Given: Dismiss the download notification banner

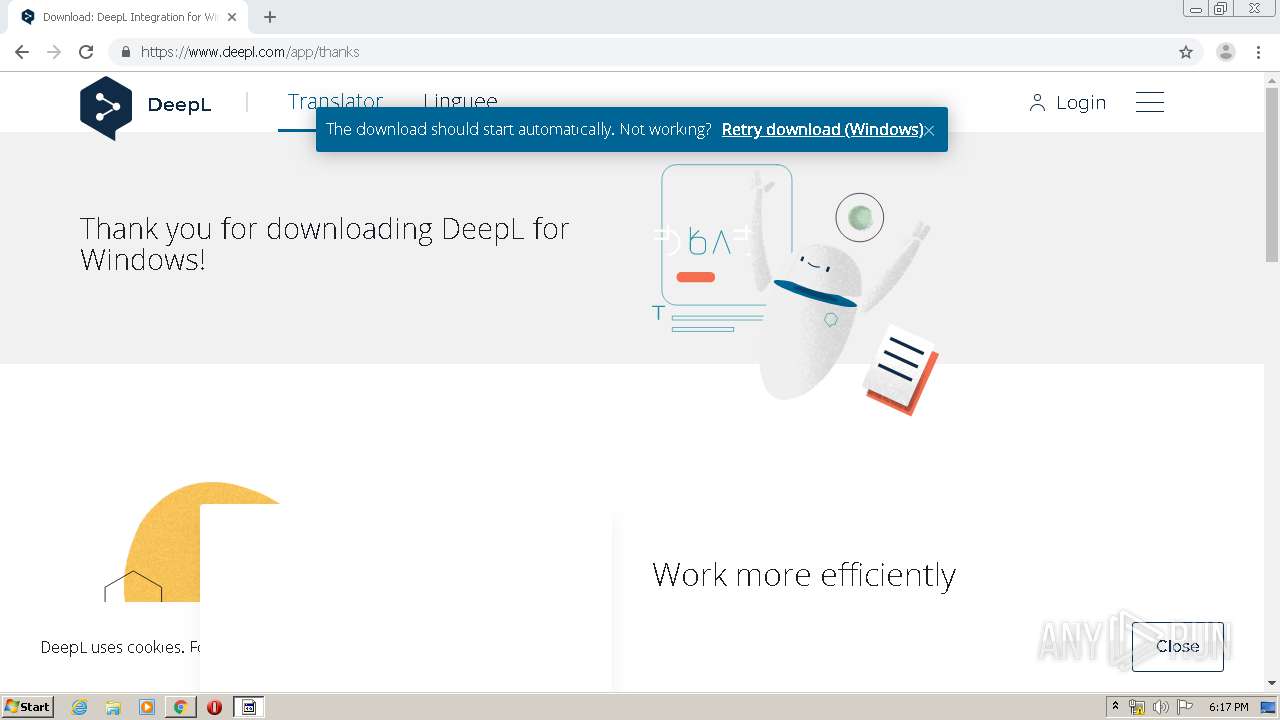Looking at the screenshot, I should (929, 130).
